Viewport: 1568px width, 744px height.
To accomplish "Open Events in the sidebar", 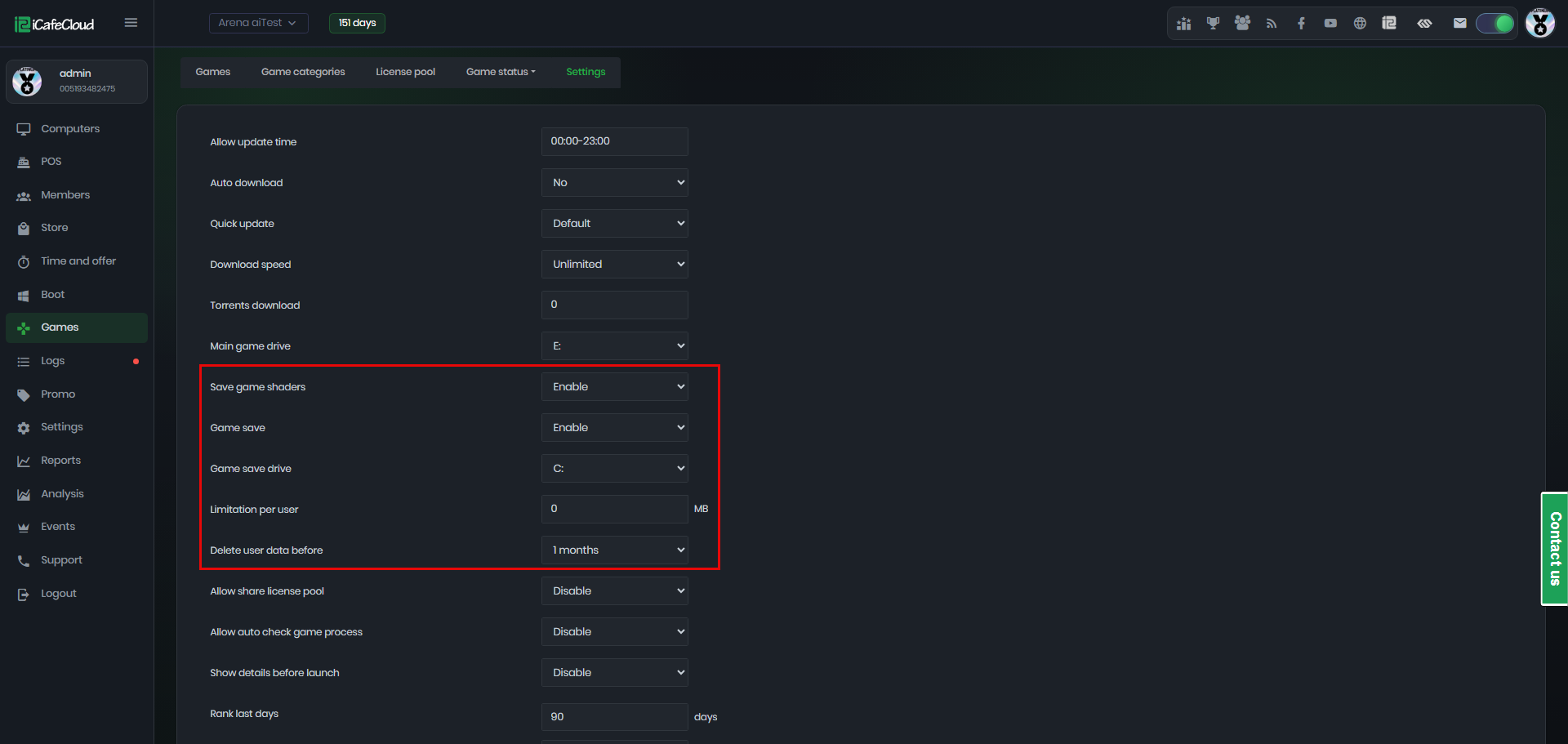I will 77,527.
